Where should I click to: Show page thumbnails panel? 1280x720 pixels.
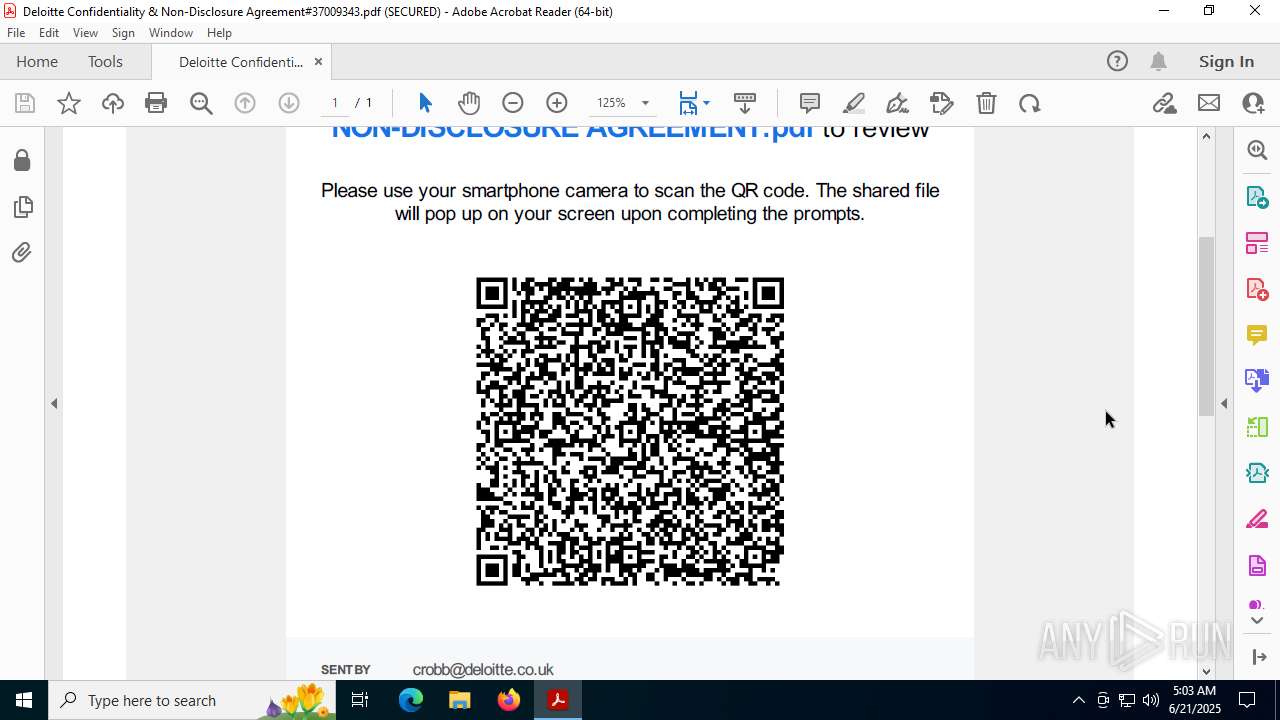point(22,207)
